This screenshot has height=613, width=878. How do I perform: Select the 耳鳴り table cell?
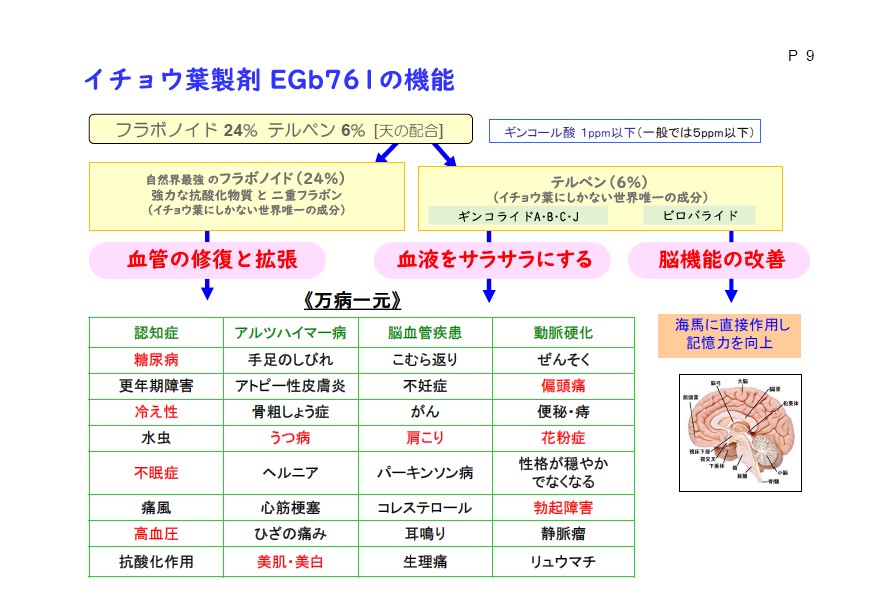(x=425, y=534)
